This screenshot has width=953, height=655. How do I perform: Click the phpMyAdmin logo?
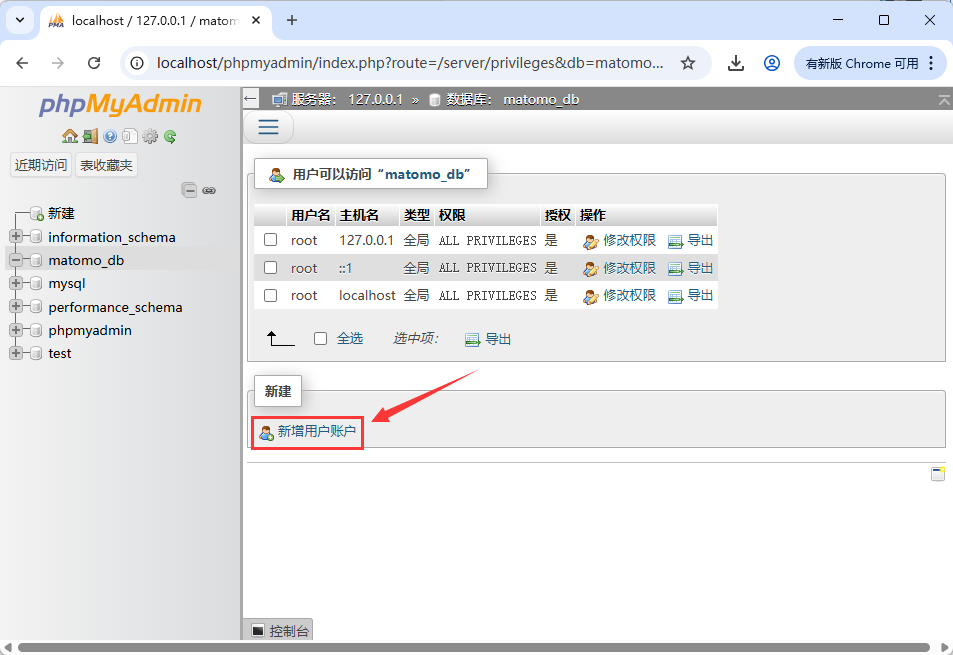[120, 104]
